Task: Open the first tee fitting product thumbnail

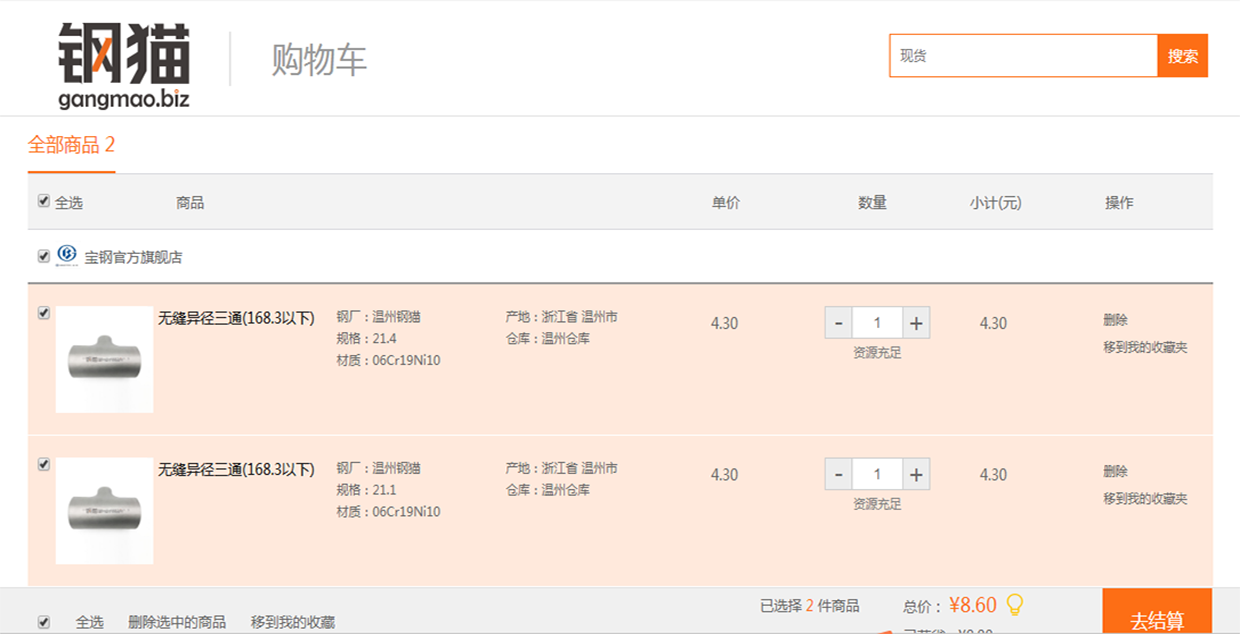Action: [x=105, y=360]
